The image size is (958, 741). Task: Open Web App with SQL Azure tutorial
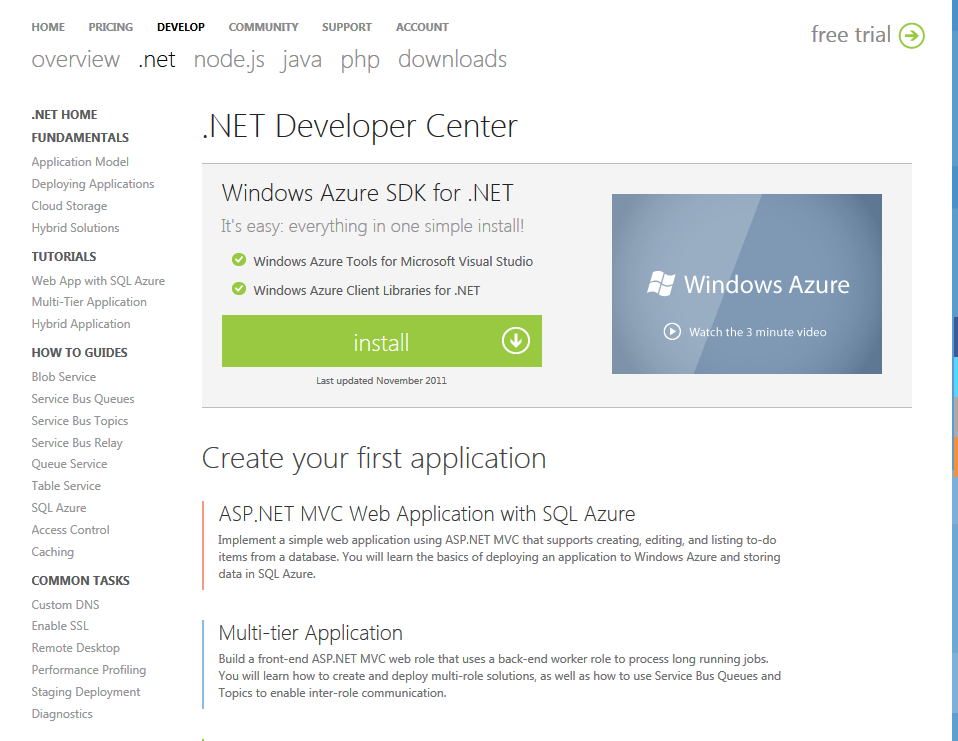point(98,280)
